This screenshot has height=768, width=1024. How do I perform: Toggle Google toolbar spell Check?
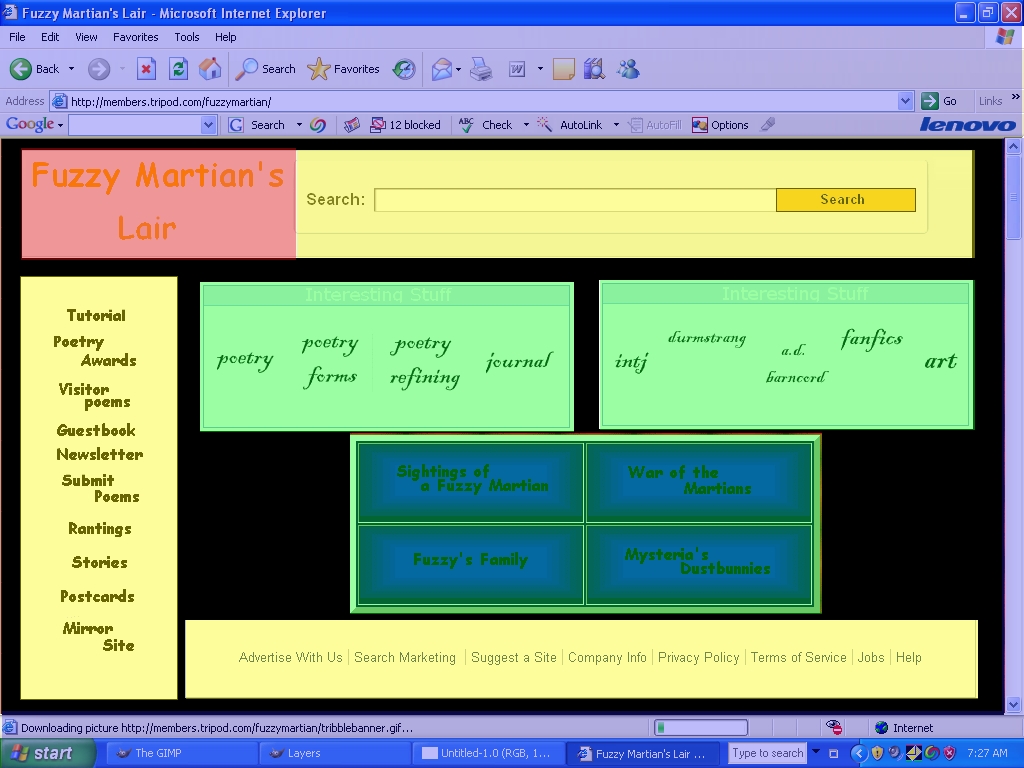tap(486, 125)
